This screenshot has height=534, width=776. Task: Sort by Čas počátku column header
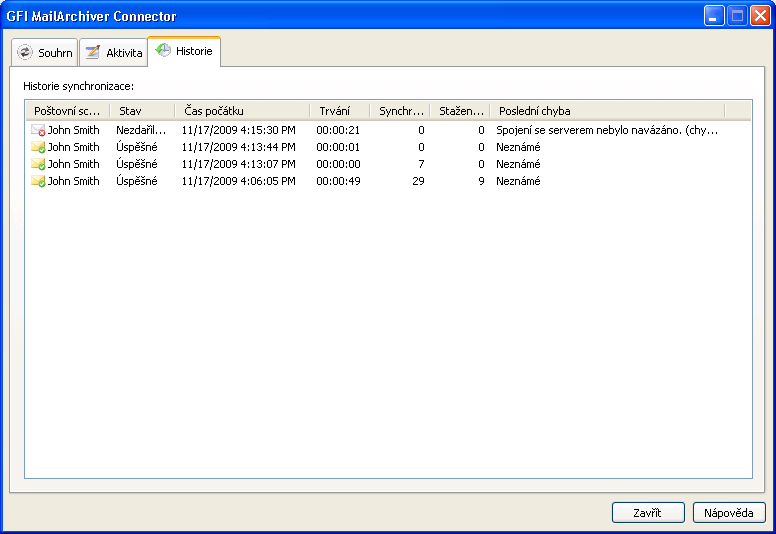tap(242, 111)
